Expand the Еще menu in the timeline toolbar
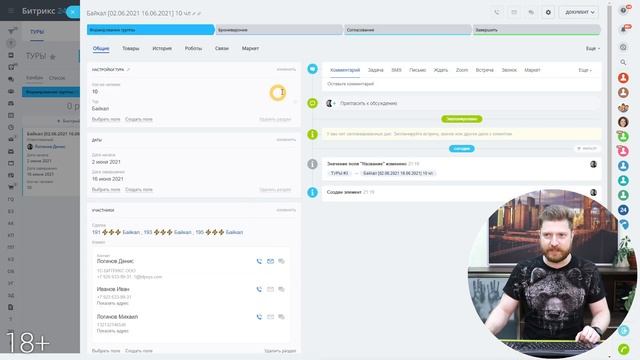Image resolution: width=640 pixels, height=360 pixels. (x=585, y=70)
